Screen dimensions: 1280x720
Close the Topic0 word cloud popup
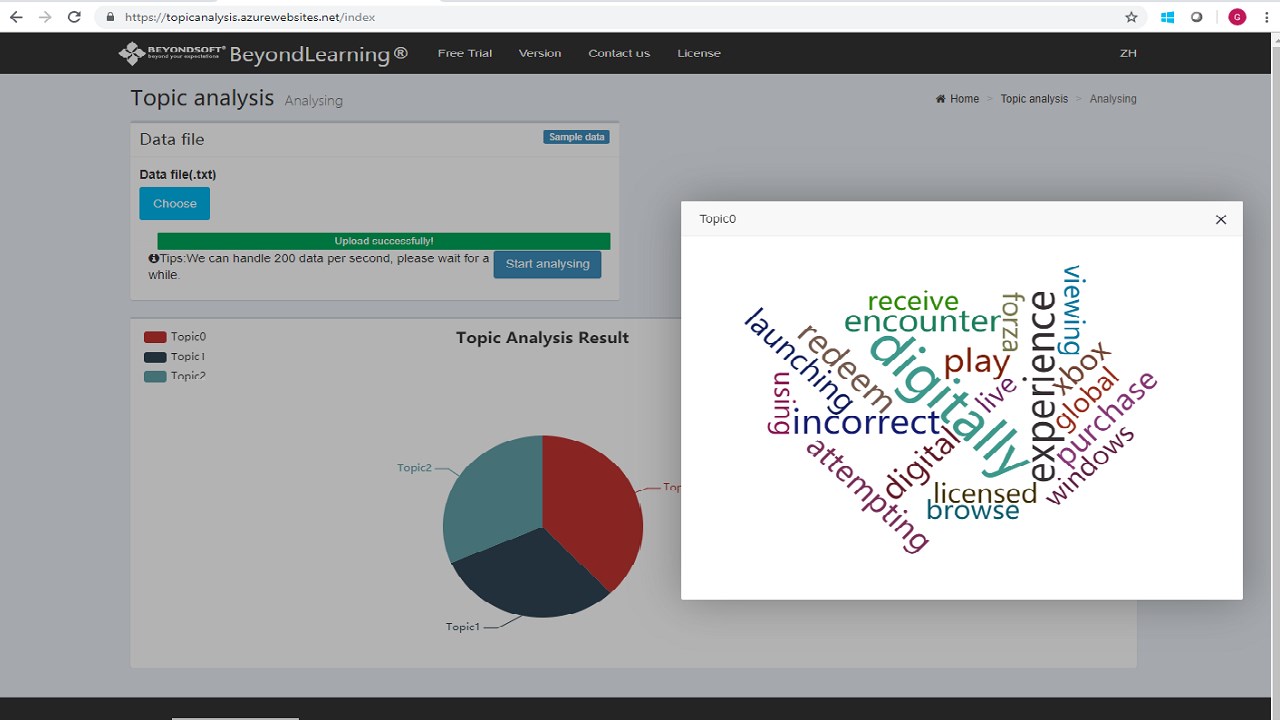1220,219
